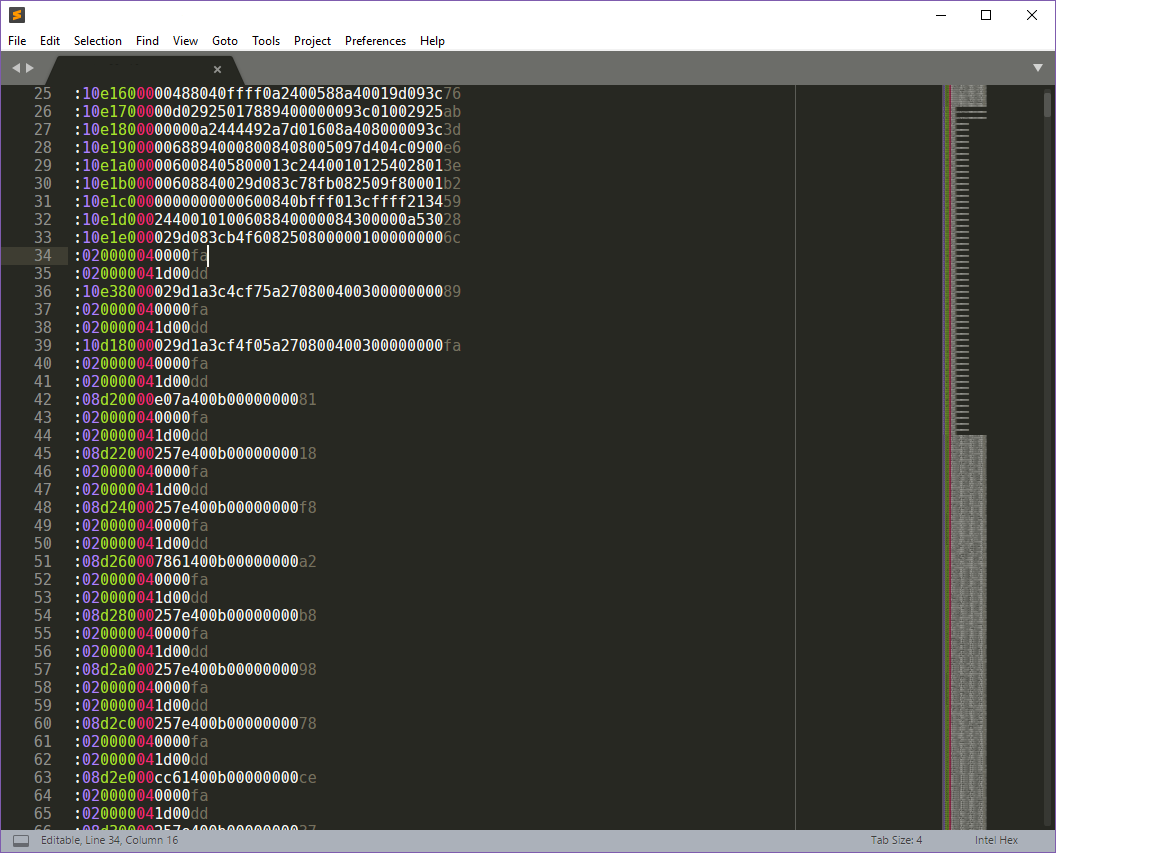The width and height of the screenshot is (1152, 853).
Task: Click the record beginning 08d20000
Action: [x=195, y=400]
